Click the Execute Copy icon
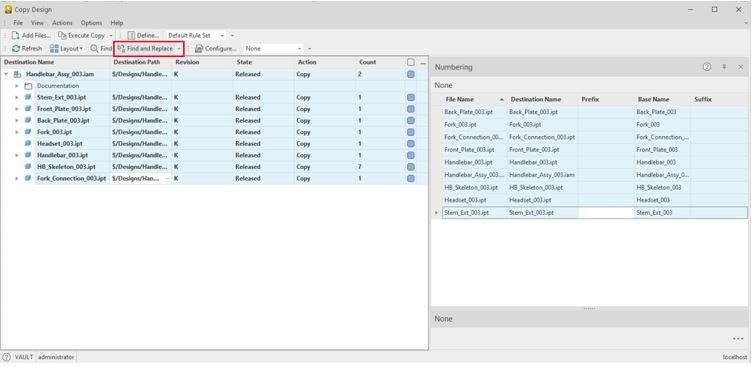 click(62, 36)
